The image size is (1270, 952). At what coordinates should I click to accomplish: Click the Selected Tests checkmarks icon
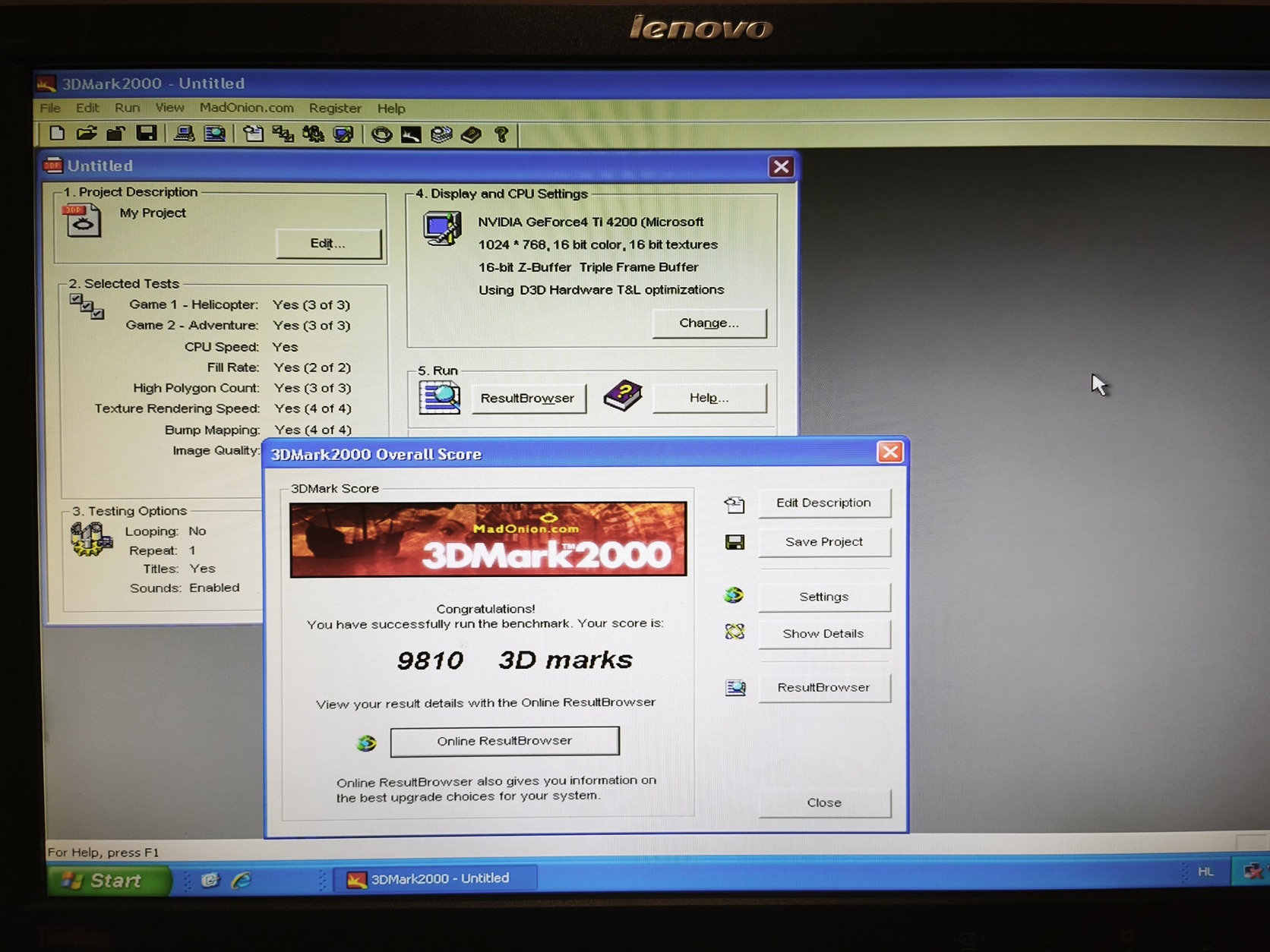pyautogui.click(x=87, y=307)
